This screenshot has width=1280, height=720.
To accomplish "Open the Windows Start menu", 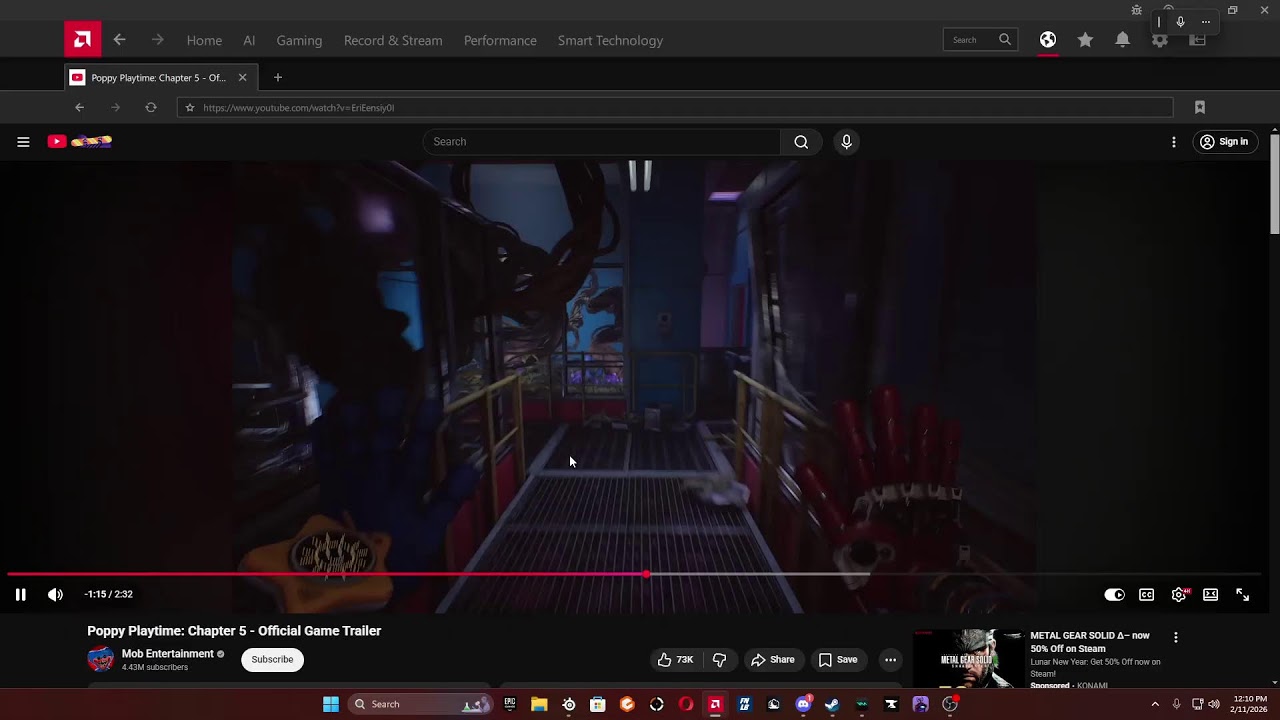I will click(x=331, y=704).
